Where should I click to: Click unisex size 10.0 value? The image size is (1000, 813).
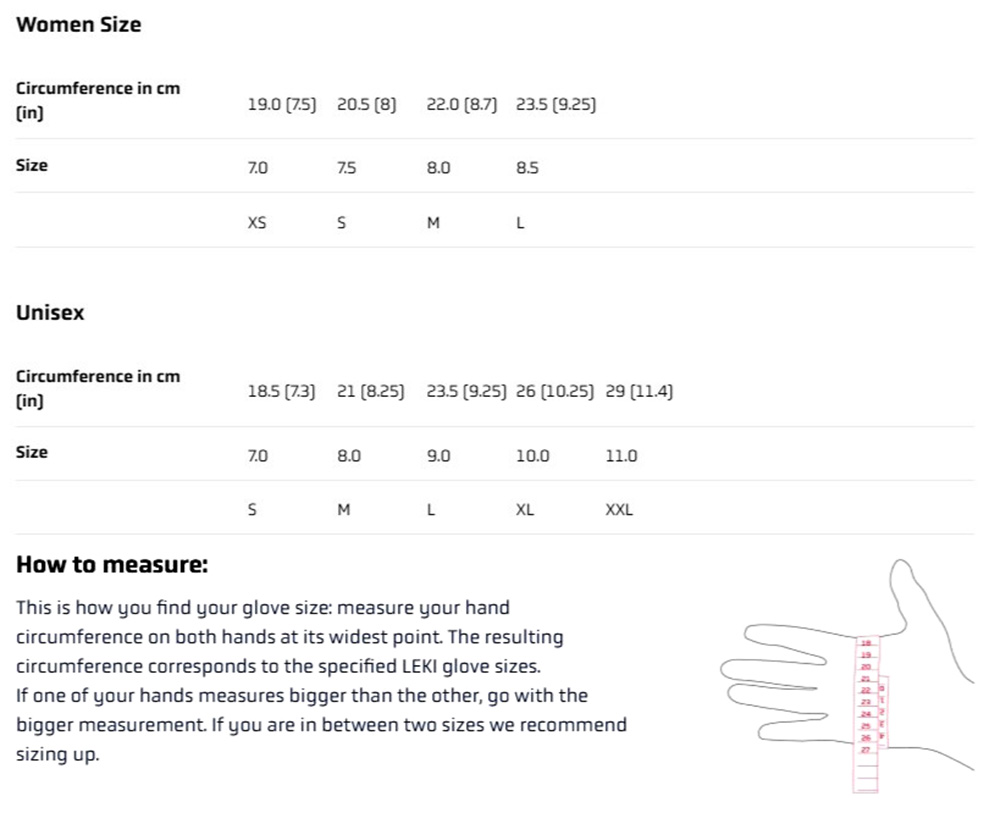pyautogui.click(x=532, y=456)
